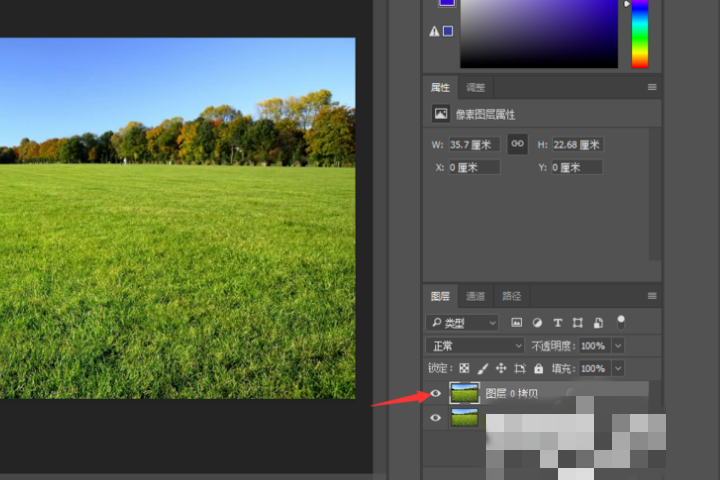Click the rainbow hue slider strip
The height and width of the screenshot is (480, 720).
[x=640, y=34]
